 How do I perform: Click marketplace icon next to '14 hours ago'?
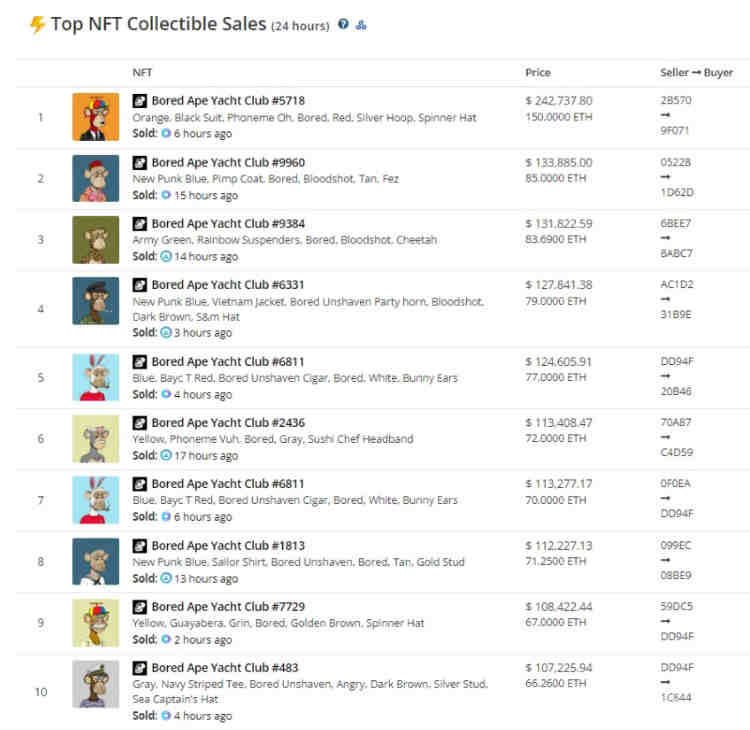point(165,256)
